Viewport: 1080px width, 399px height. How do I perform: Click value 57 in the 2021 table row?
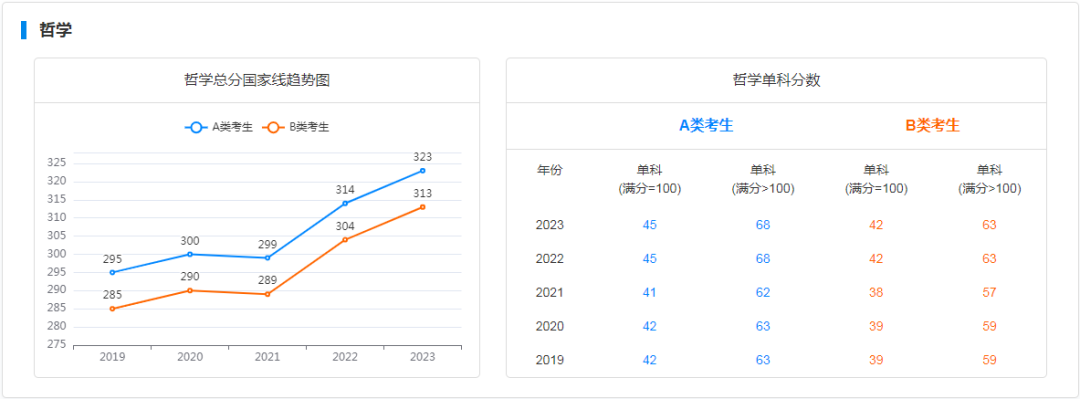pos(990,292)
